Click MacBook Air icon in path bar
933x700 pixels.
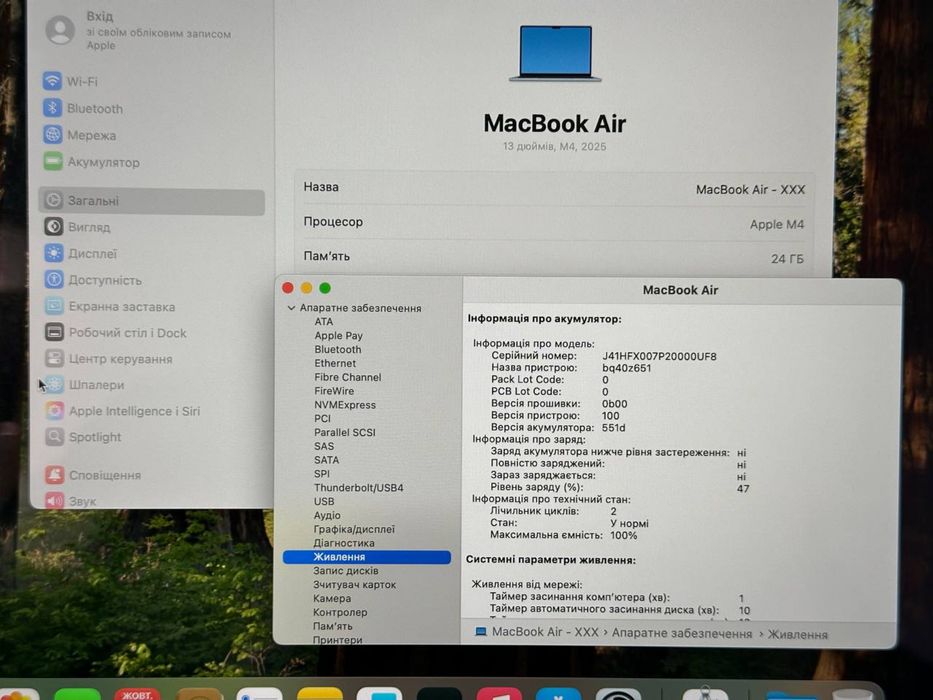(x=480, y=632)
